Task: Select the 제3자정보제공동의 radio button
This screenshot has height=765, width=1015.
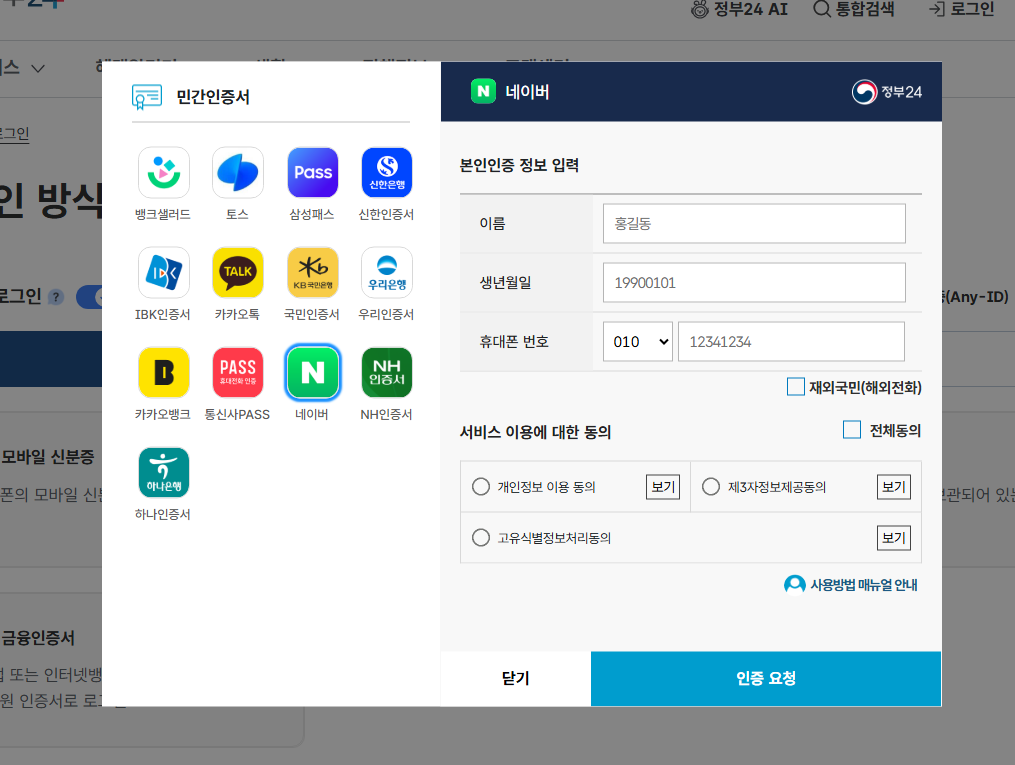Action: click(x=711, y=487)
